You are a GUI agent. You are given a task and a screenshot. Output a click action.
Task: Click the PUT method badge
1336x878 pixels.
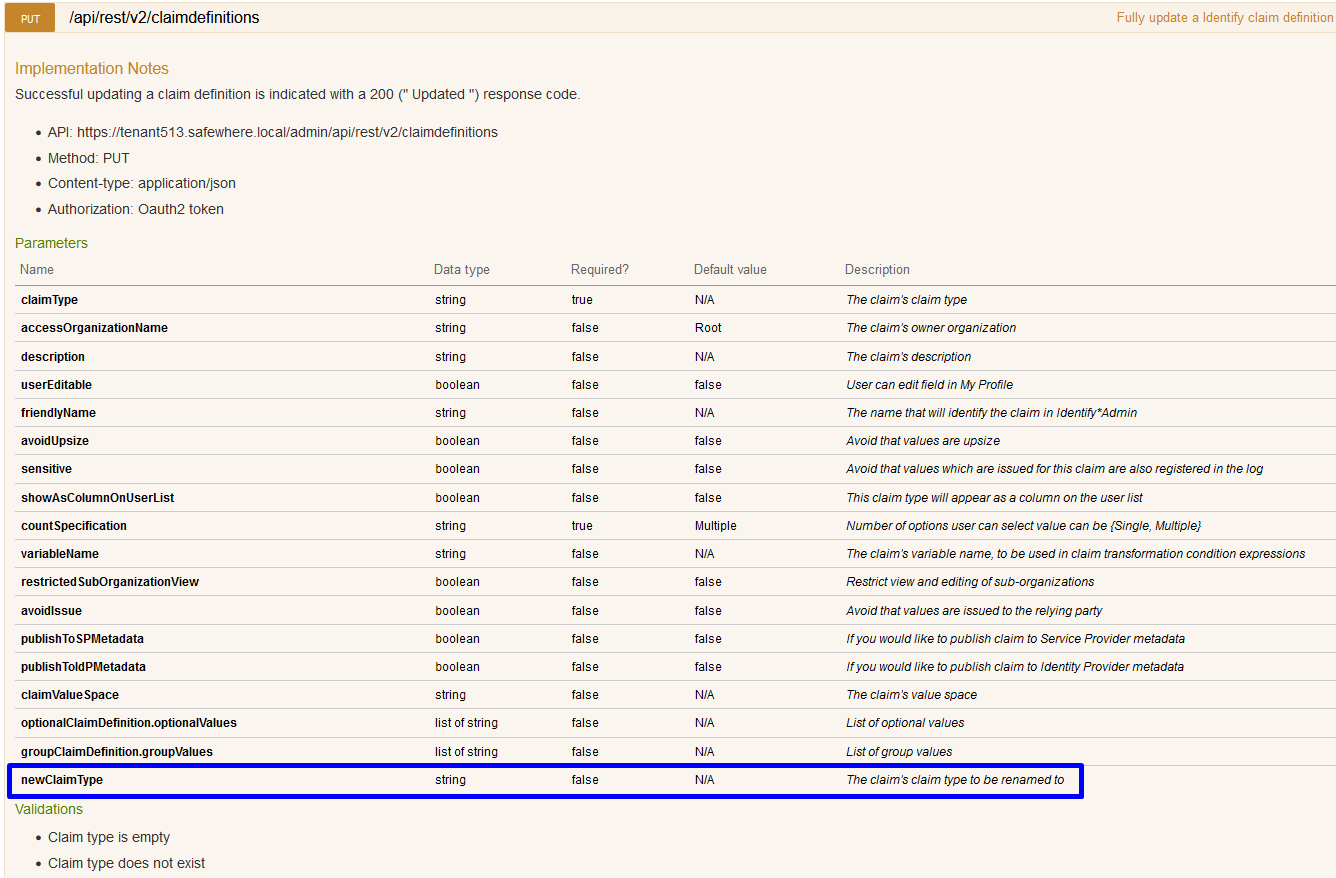(x=31, y=18)
